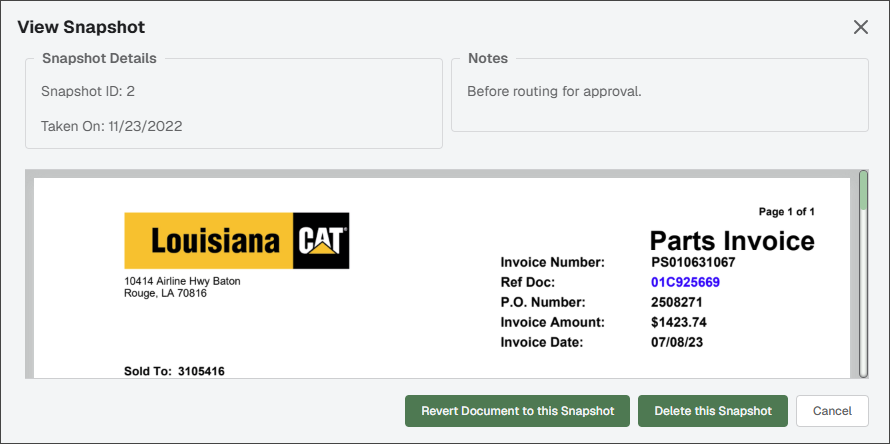Viewport: 890px width, 444px height.
Task: Open the Ref Doc link 01C925669
Action: [x=685, y=282]
